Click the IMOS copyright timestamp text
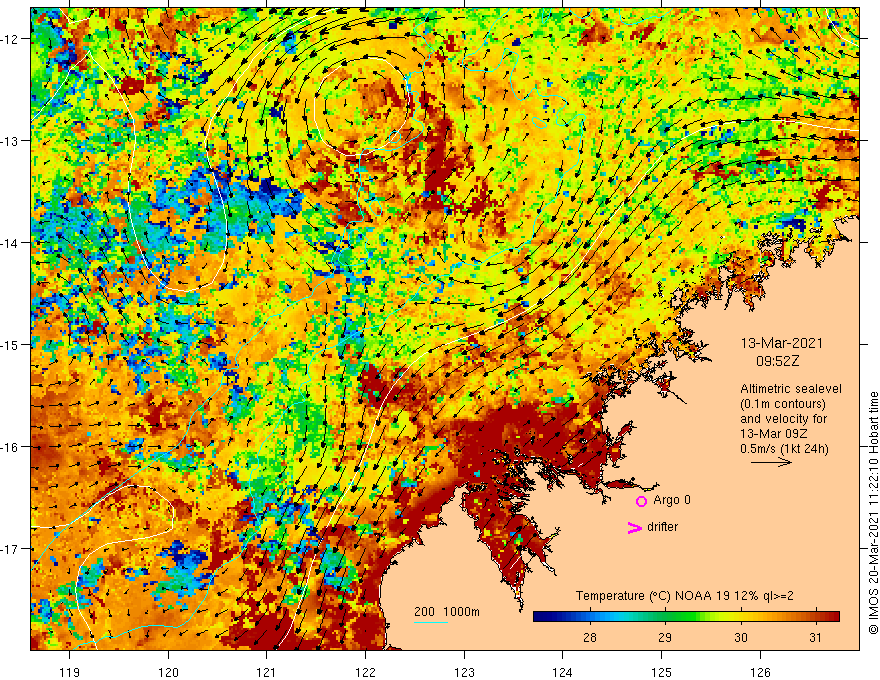The width and height of the screenshot is (880, 680). pyautogui.click(x=873, y=513)
